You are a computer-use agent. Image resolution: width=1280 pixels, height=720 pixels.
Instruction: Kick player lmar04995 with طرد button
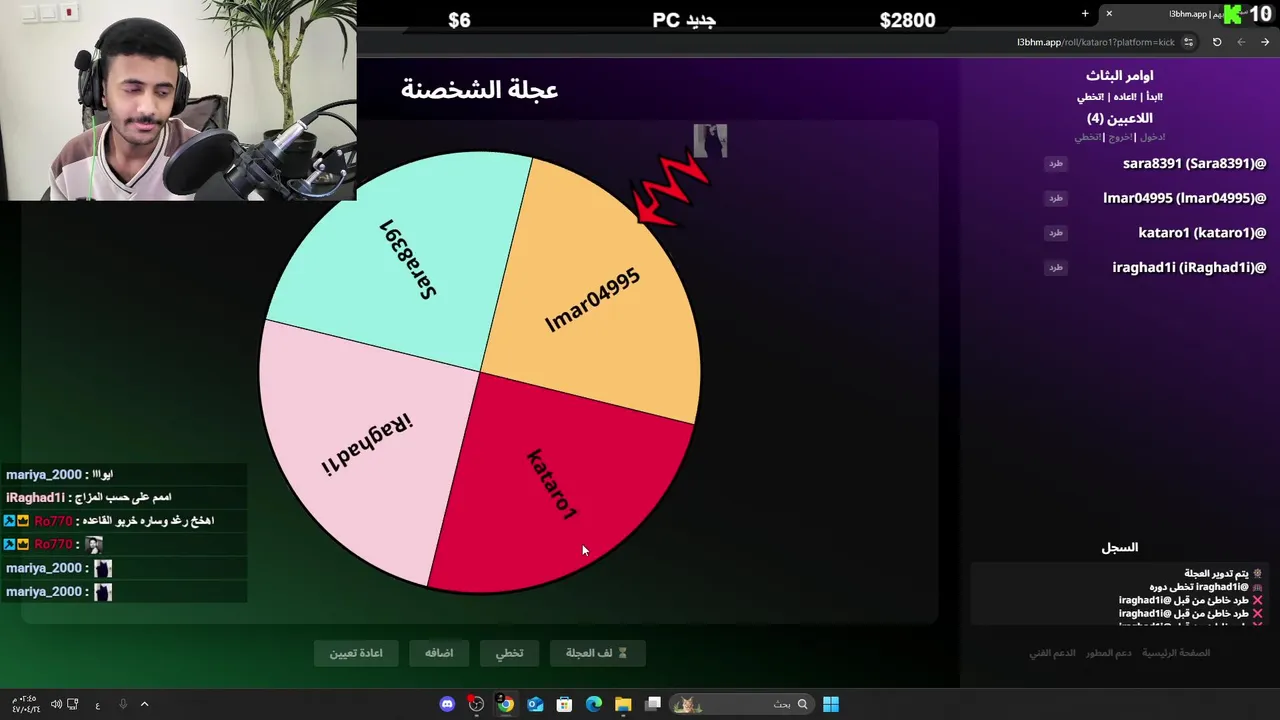point(1055,198)
